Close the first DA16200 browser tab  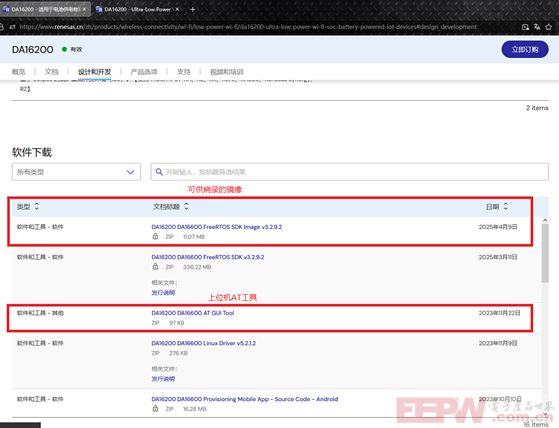(x=84, y=9)
